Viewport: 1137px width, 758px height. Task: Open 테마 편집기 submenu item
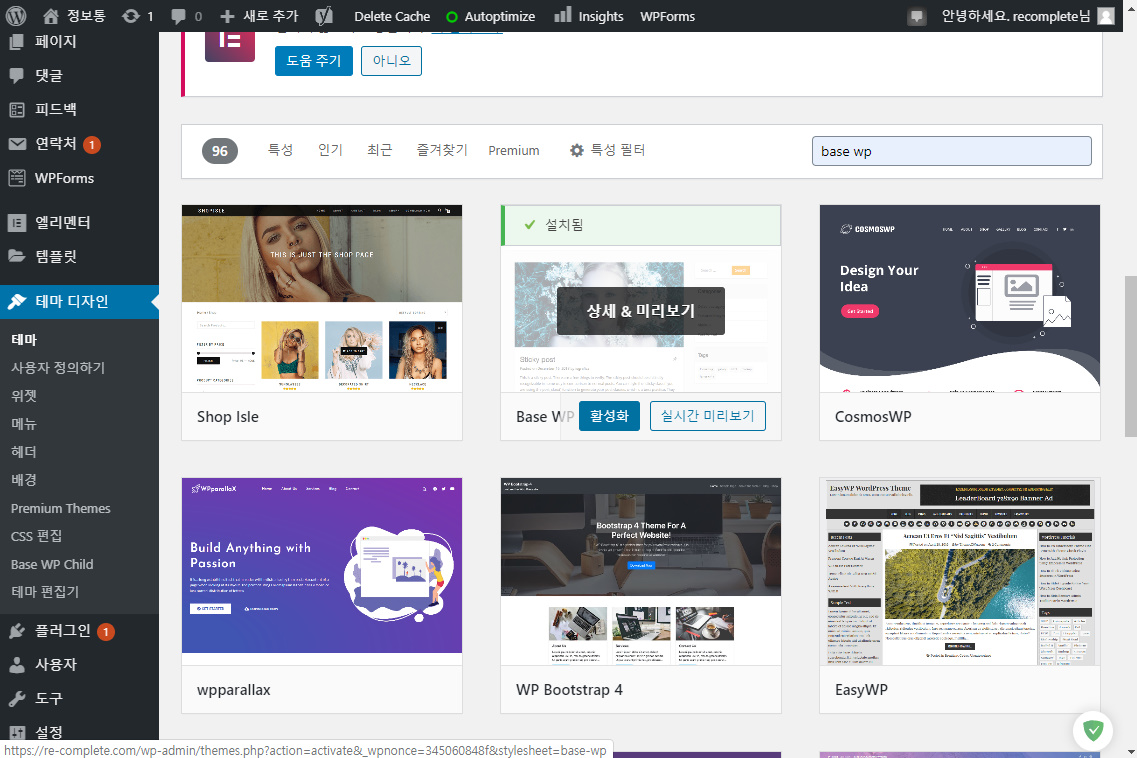45,592
